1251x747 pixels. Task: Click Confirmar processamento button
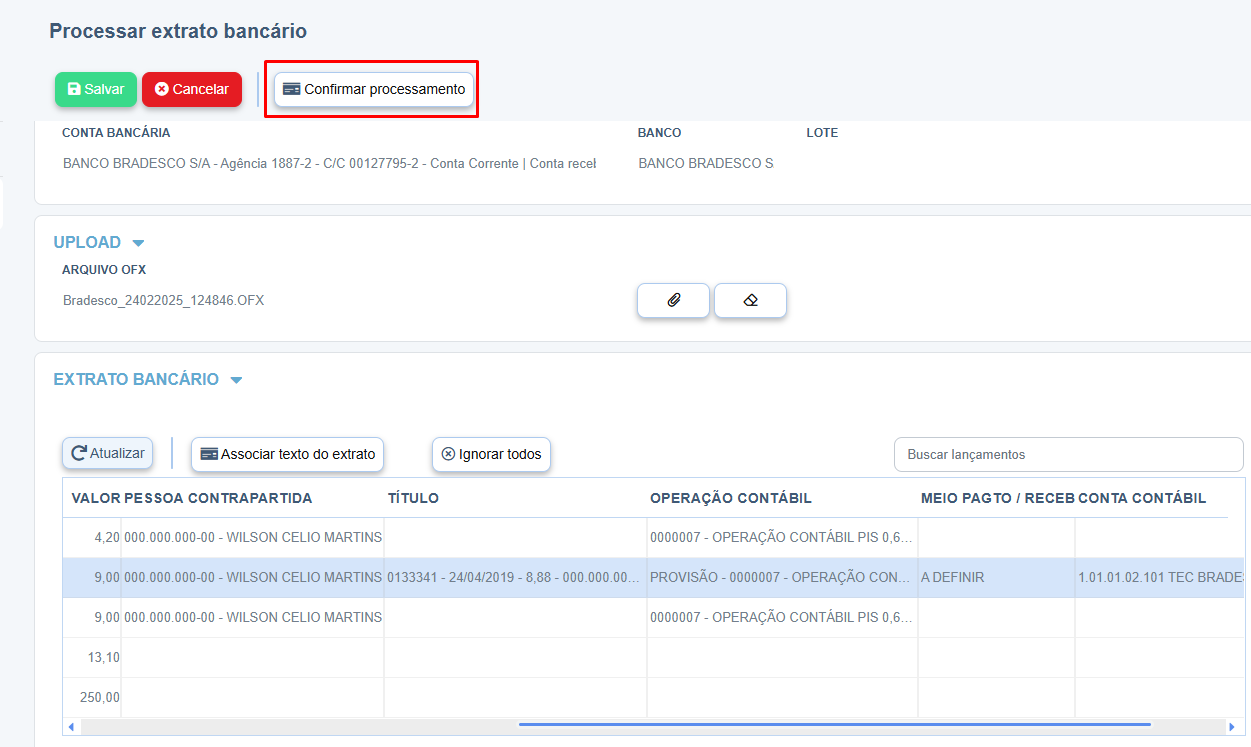point(374,89)
